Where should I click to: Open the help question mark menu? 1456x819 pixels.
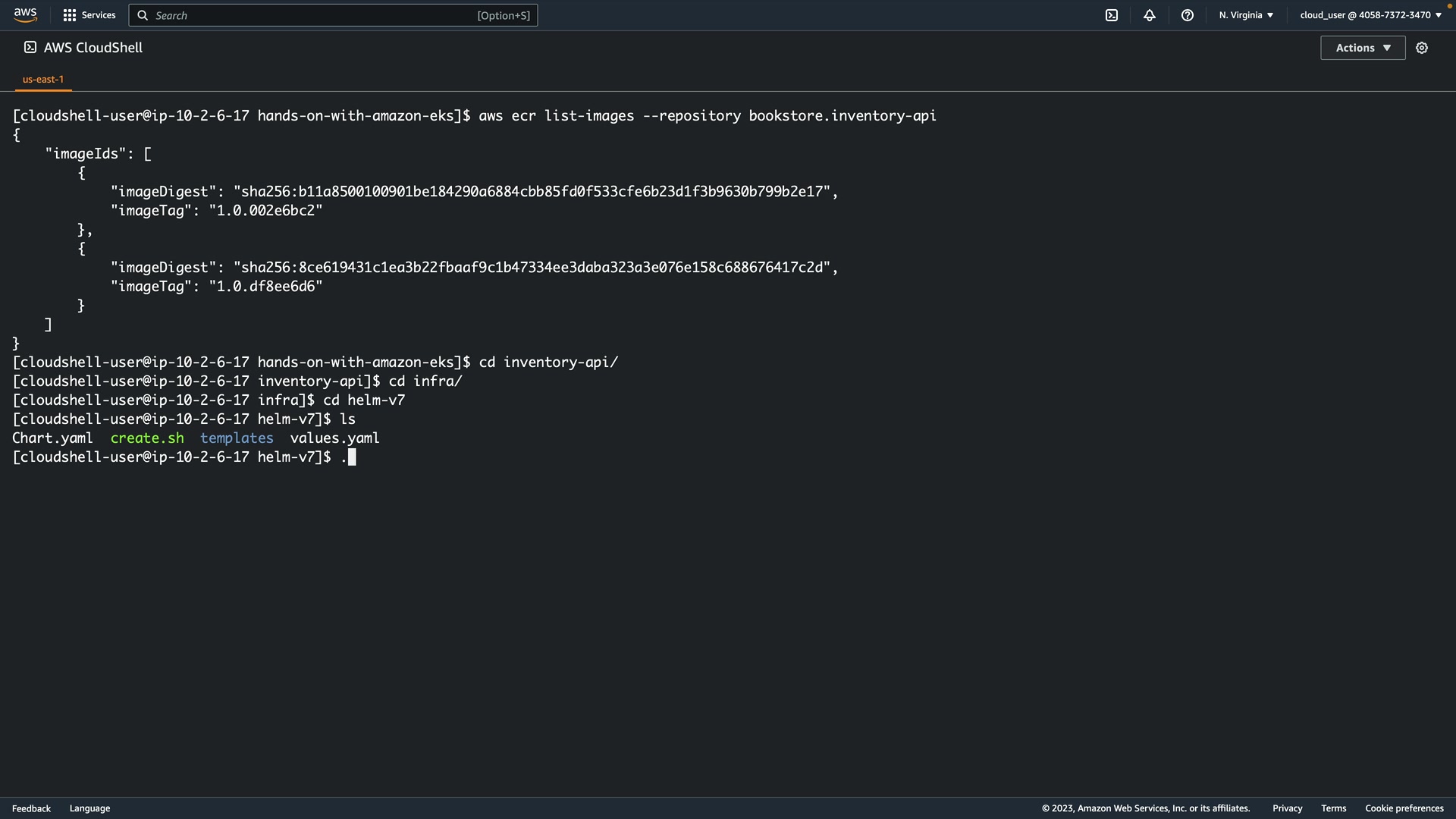tap(1188, 15)
